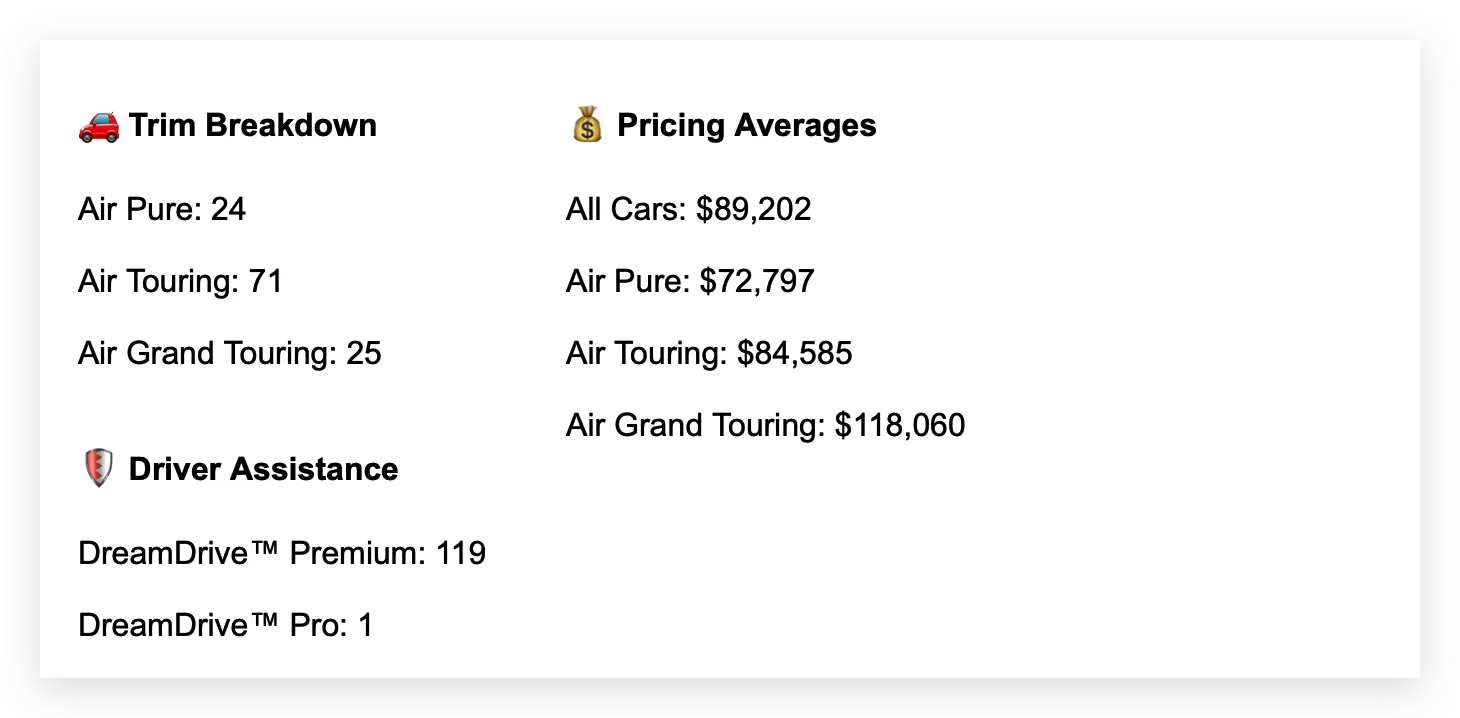Click the number 119 after Premium
The height and width of the screenshot is (718, 1460).
pyautogui.click(x=461, y=554)
